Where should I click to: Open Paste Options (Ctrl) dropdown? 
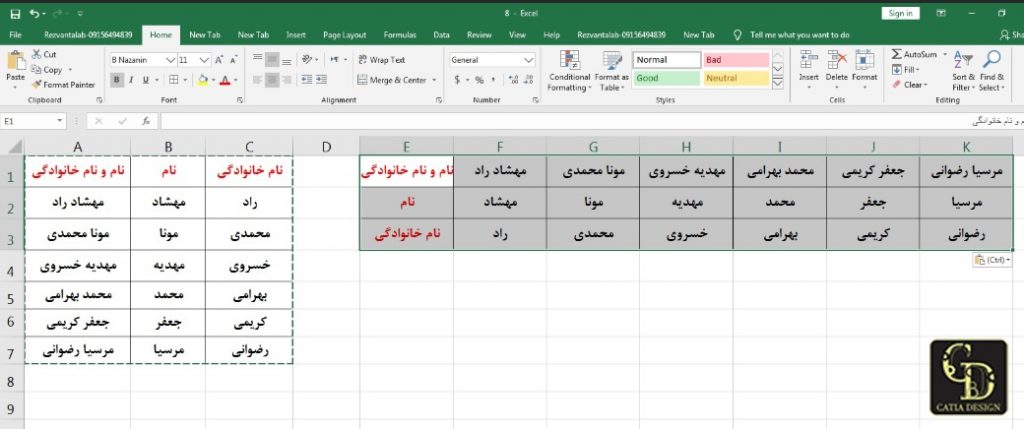click(991, 260)
